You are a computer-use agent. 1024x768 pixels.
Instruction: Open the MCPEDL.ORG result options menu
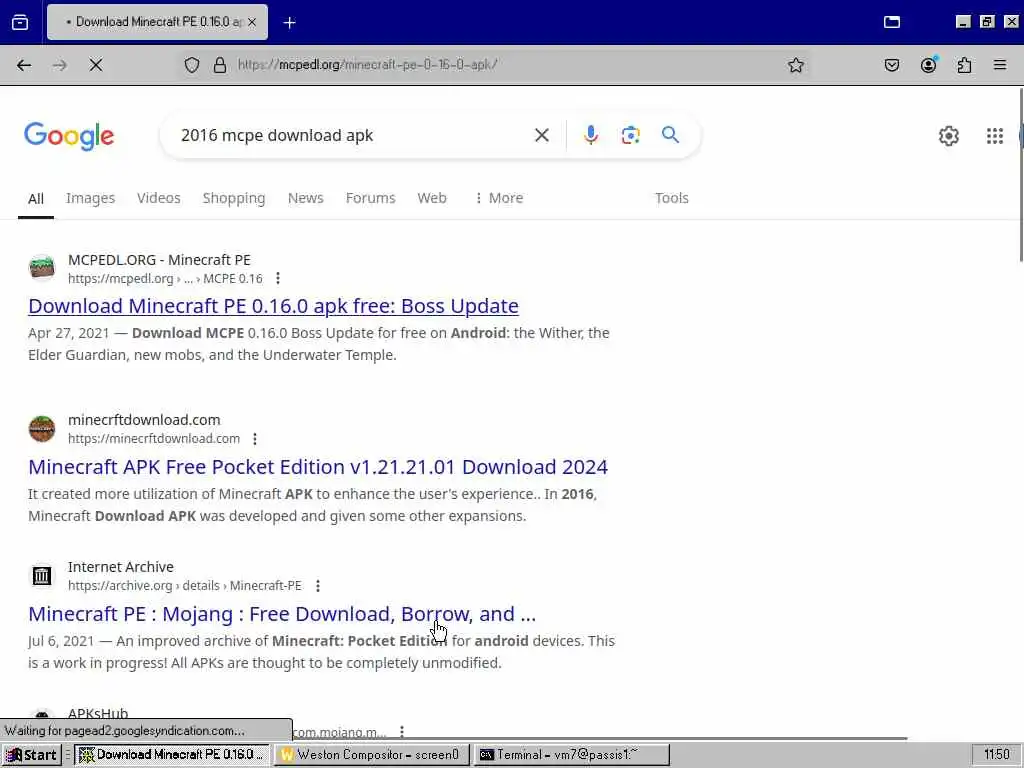278,279
